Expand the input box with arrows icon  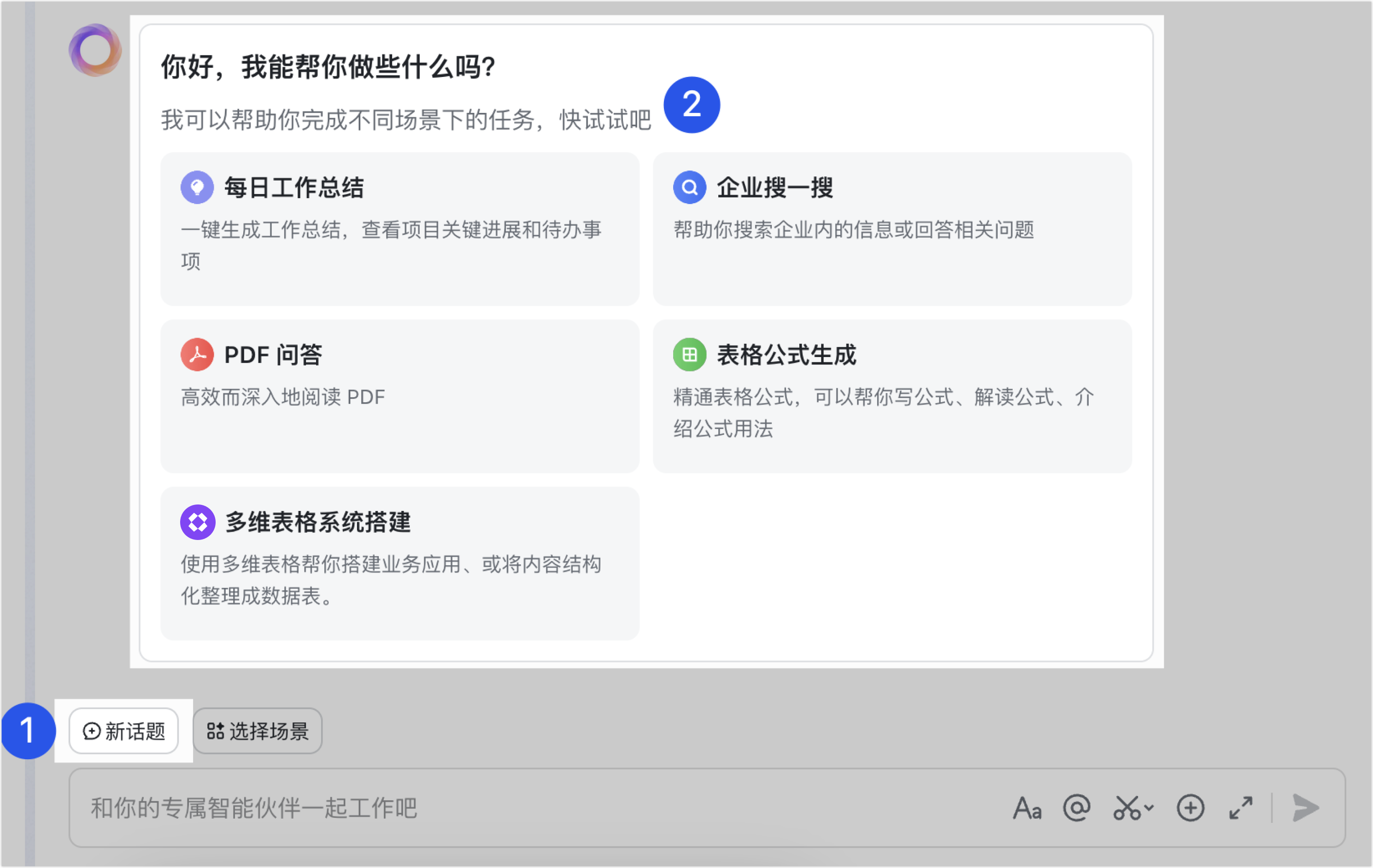1241,808
